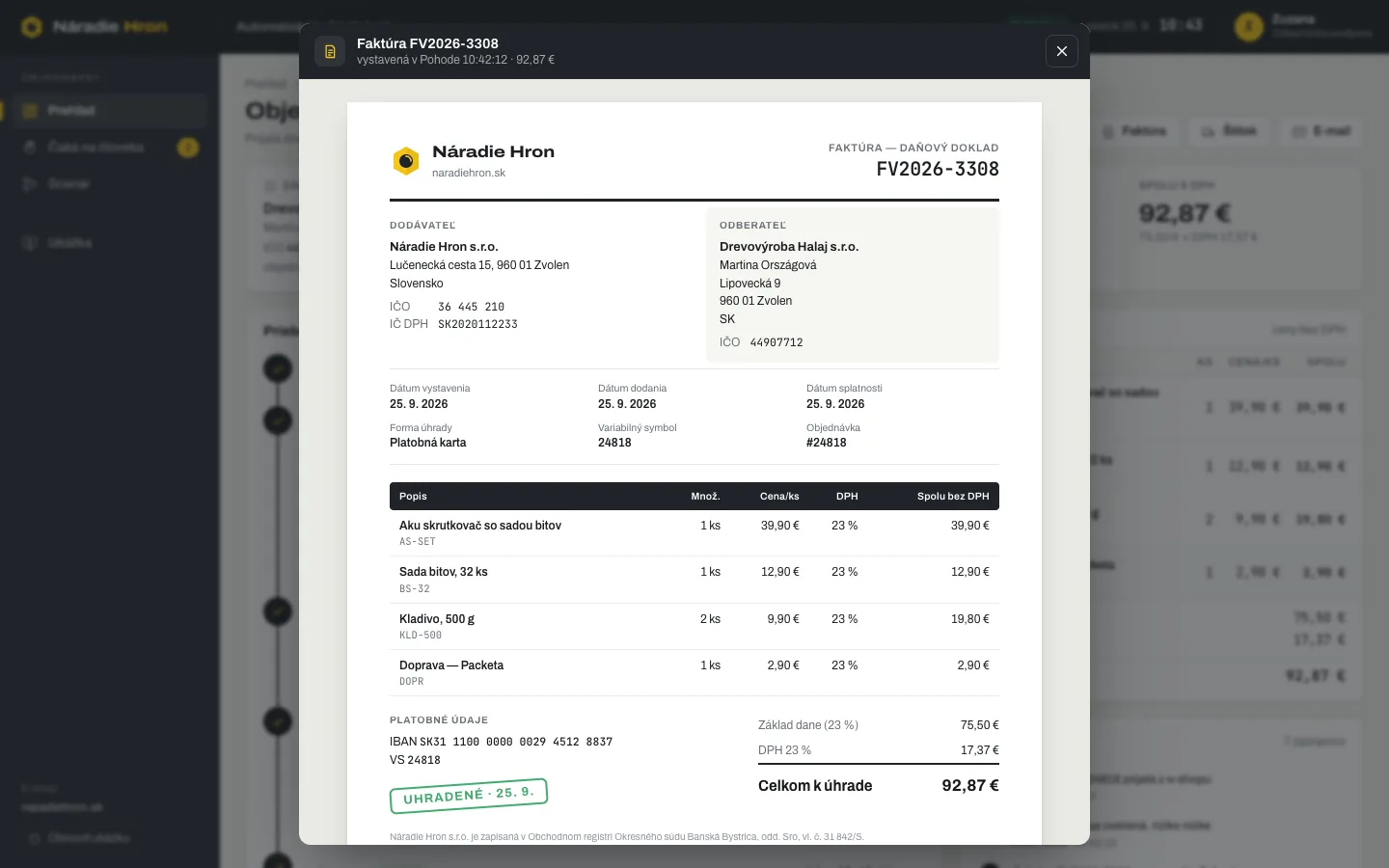Close the Faktúra FV2026-3308 dialog

point(1061,51)
